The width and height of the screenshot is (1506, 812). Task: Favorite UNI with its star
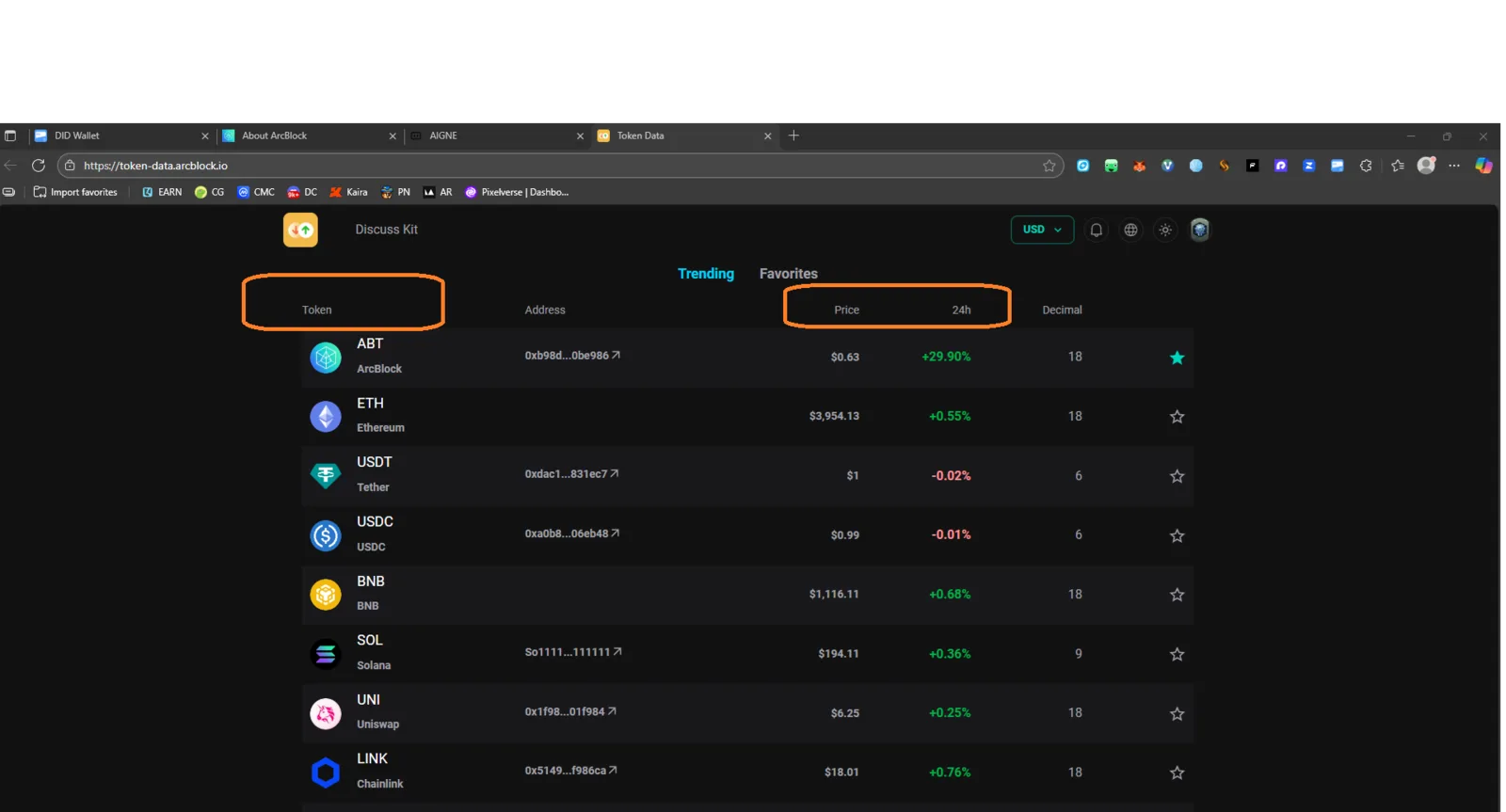click(1177, 713)
